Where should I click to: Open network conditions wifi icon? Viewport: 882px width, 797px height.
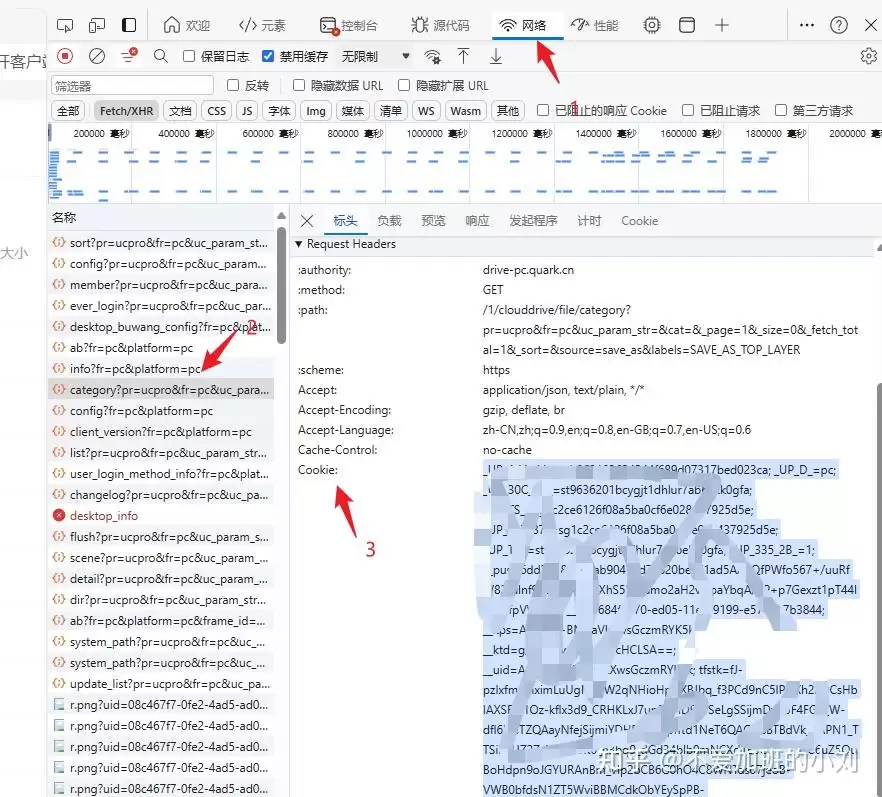(x=433, y=57)
